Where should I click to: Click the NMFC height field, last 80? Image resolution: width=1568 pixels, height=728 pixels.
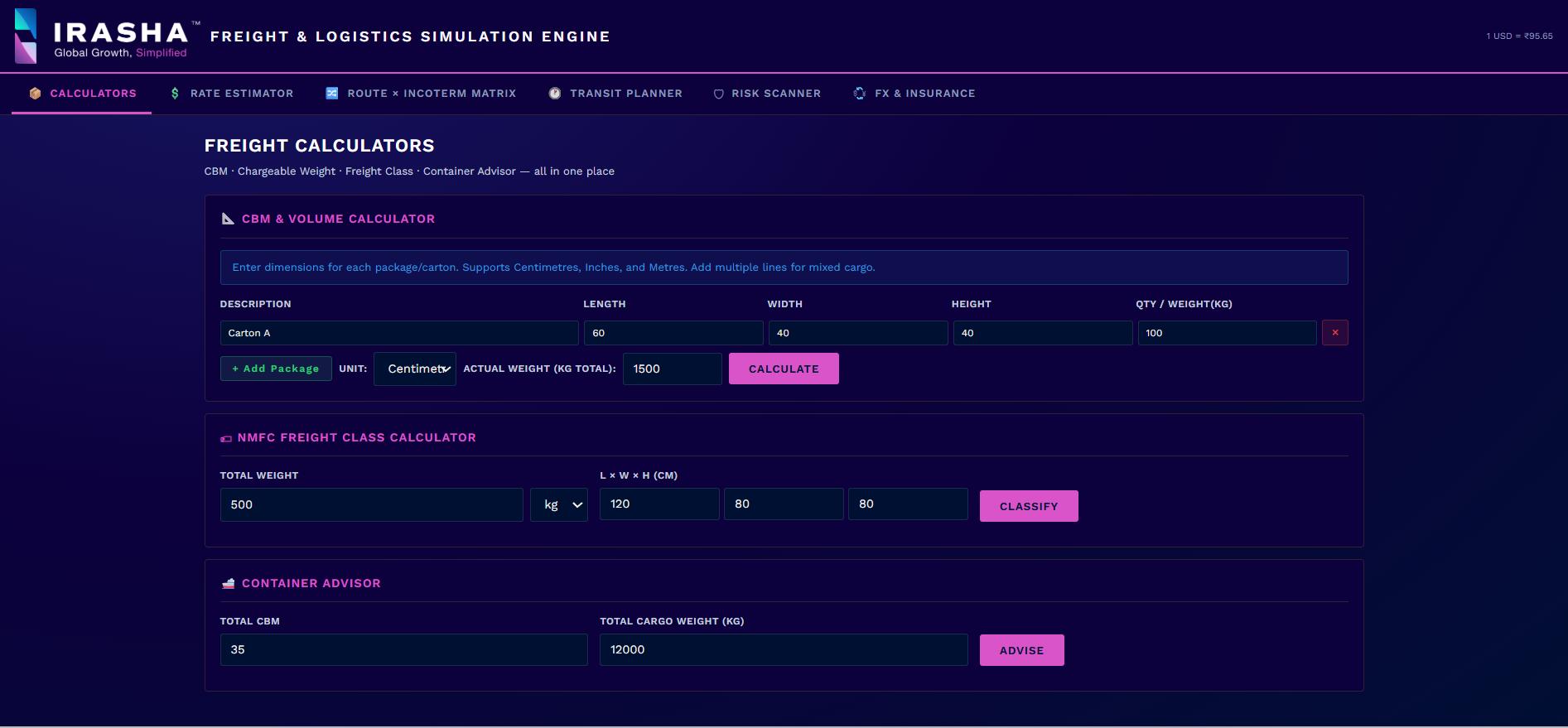[x=908, y=504]
